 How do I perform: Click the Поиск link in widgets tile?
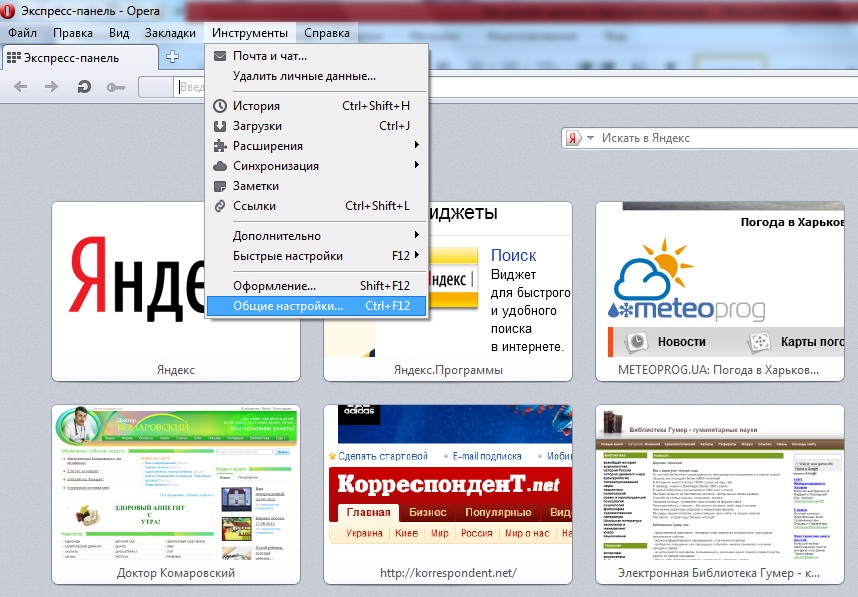[513, 255]
